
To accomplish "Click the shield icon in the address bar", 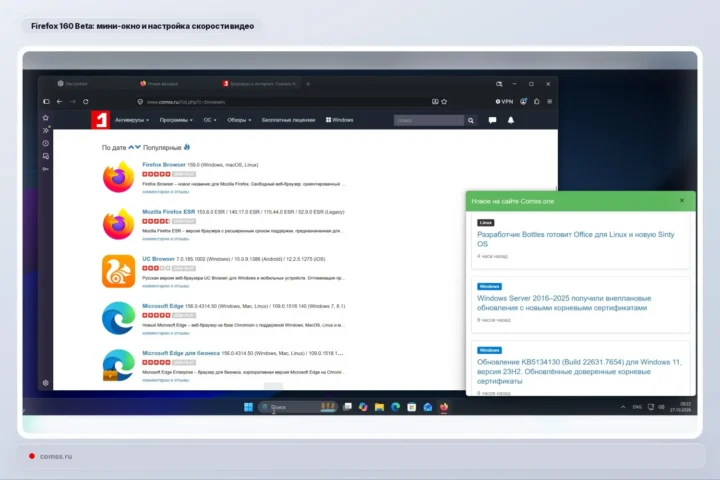I will click(141, 102).
